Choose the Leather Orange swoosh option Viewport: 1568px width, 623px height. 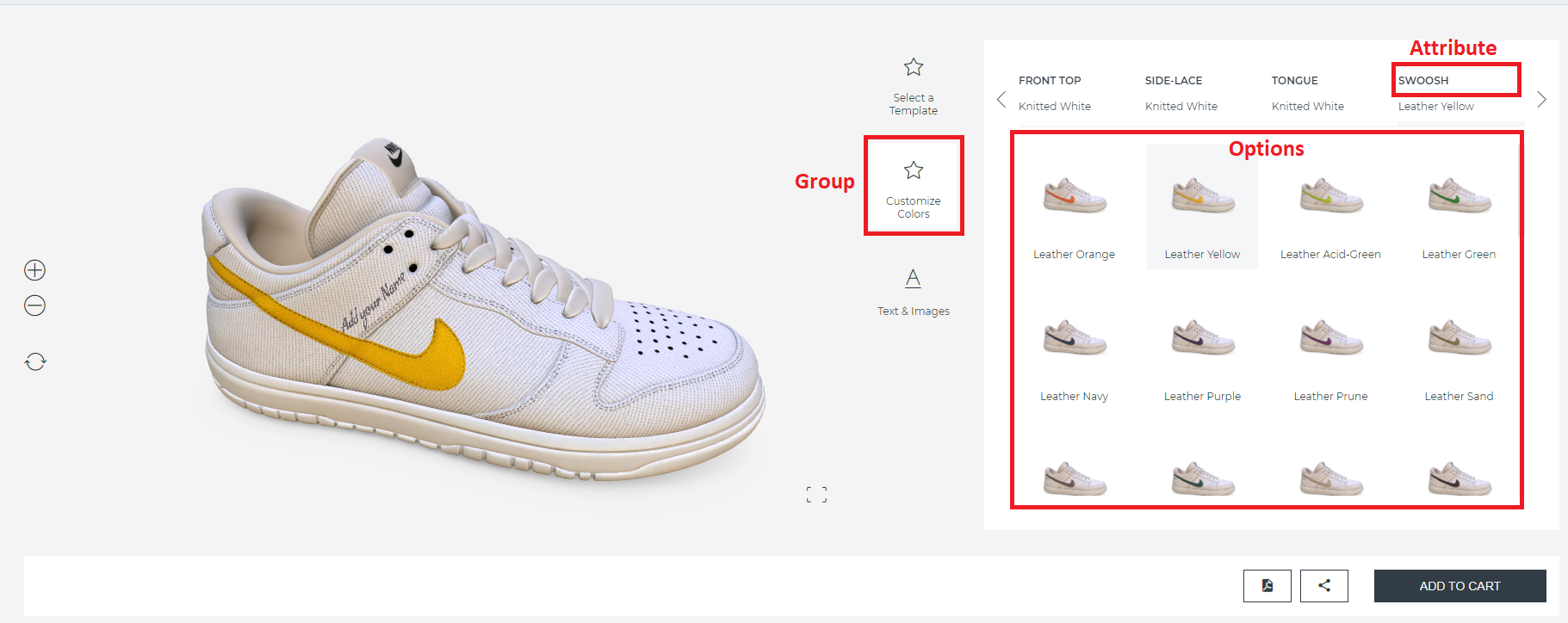click(1074, 207)
